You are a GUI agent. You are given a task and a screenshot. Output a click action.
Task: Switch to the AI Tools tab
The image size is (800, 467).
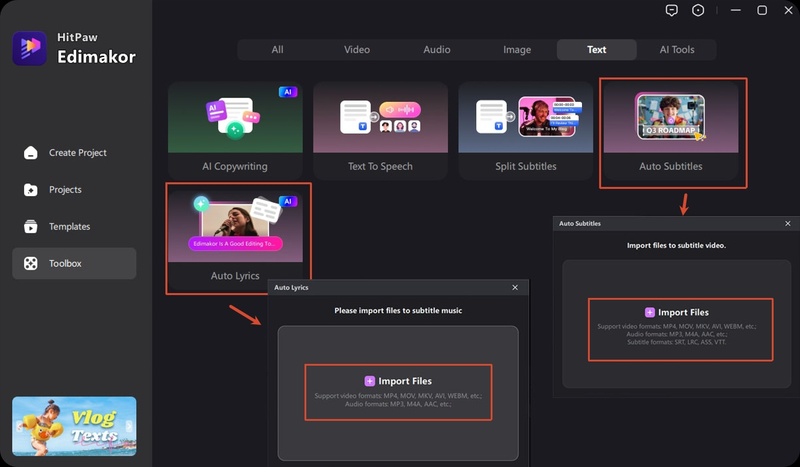pyautogui.click(x=677, y=50)
